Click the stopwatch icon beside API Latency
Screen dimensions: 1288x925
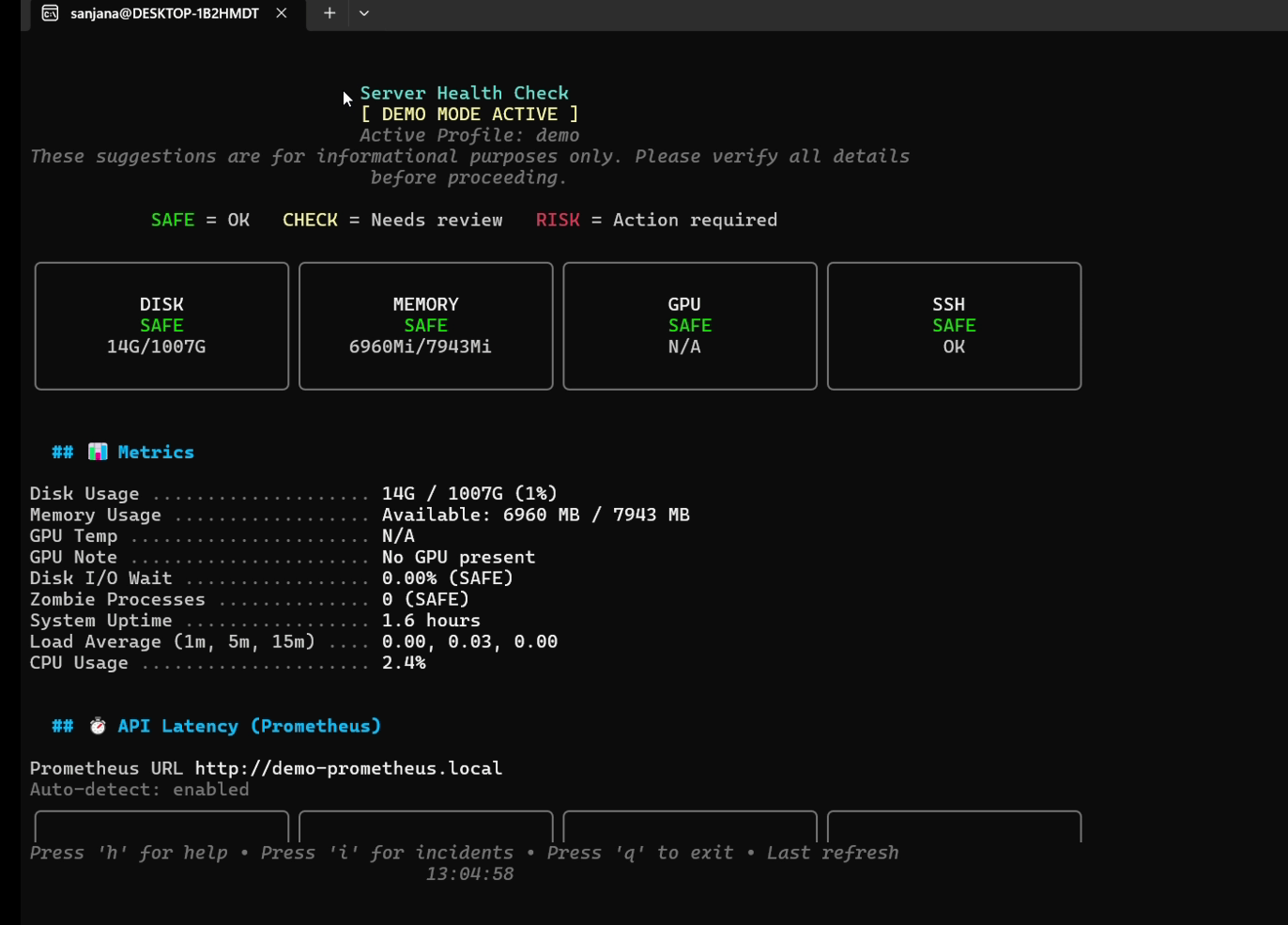pos(98,726)
